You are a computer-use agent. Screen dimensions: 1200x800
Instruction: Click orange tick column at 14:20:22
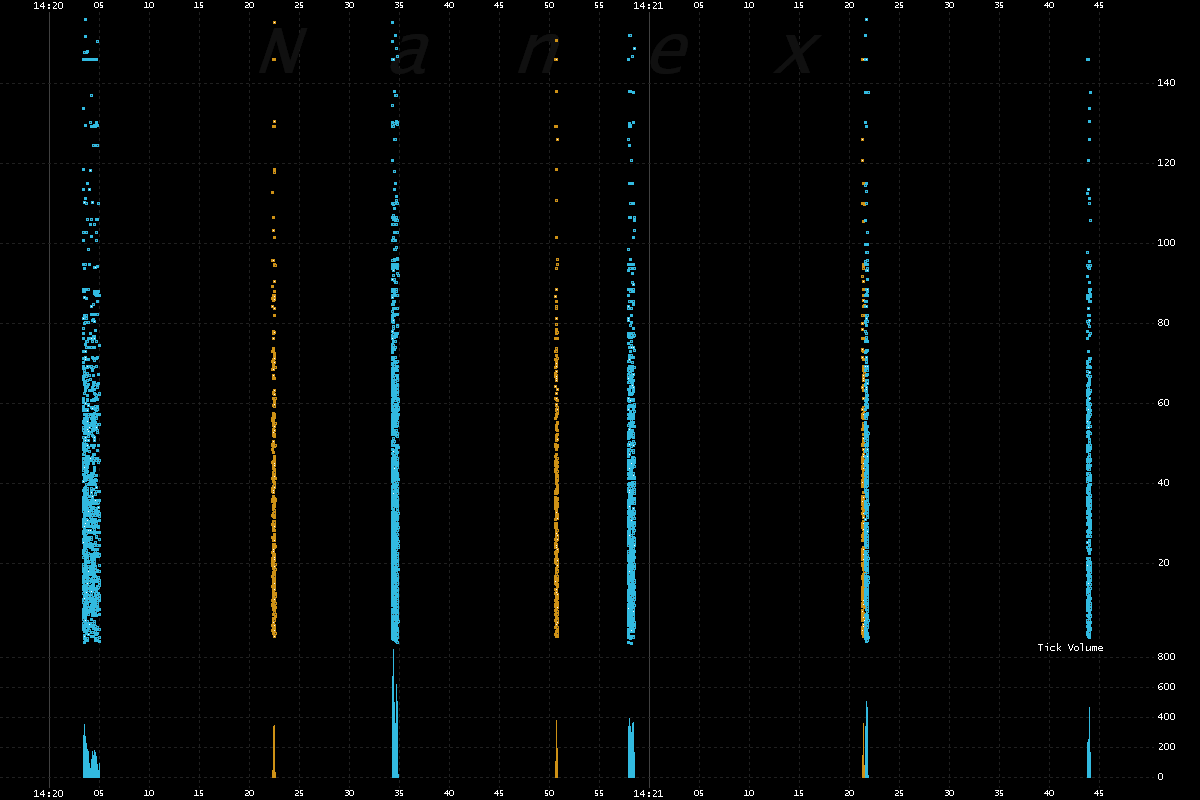(273, 330)
